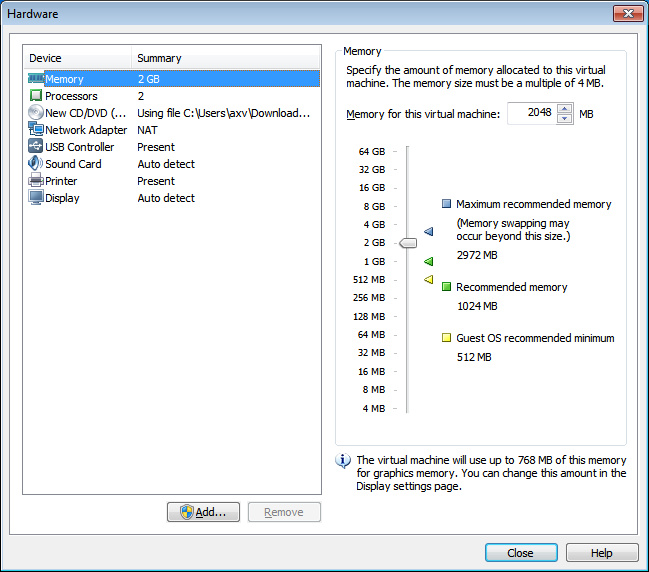Click the Device column header
Viewport: 649px width, 572px height.
point(77,58)
